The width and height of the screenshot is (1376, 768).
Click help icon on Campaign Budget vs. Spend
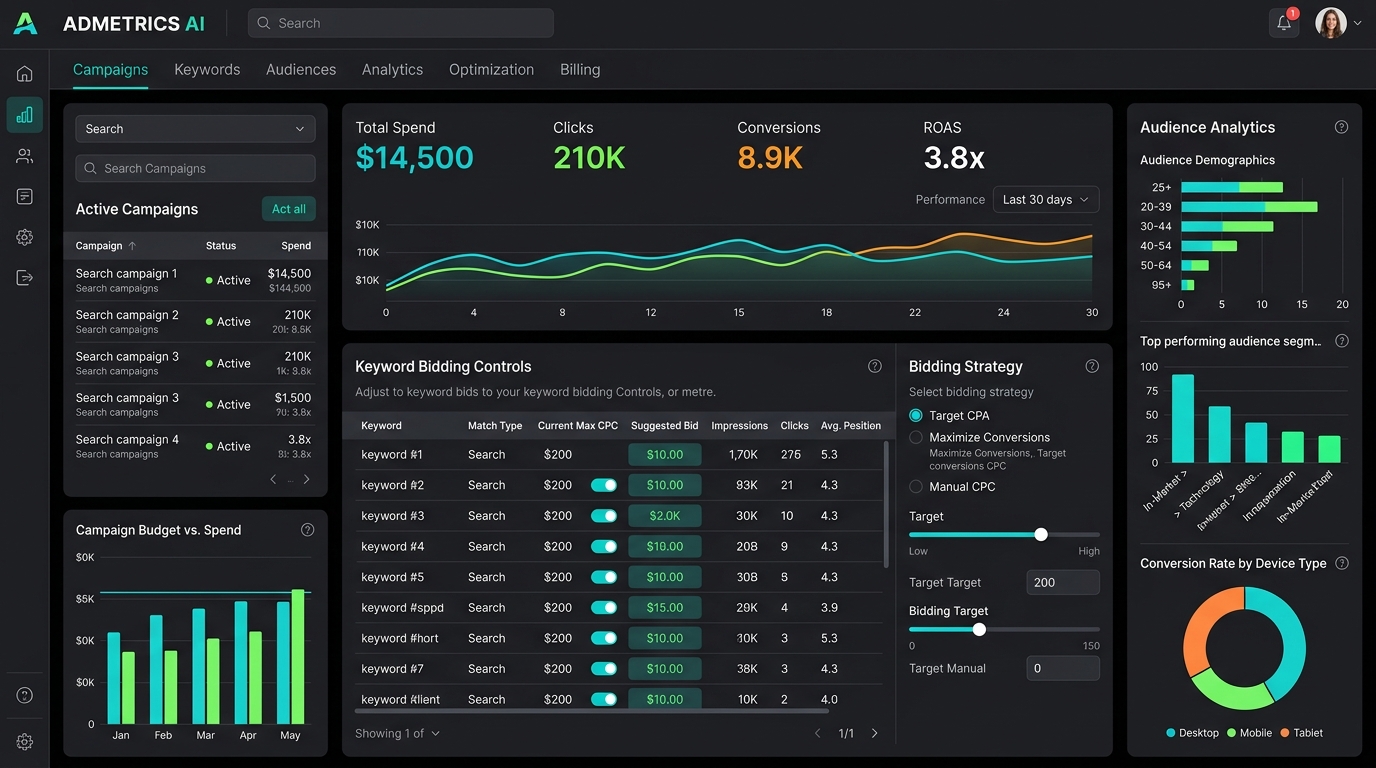308,530
